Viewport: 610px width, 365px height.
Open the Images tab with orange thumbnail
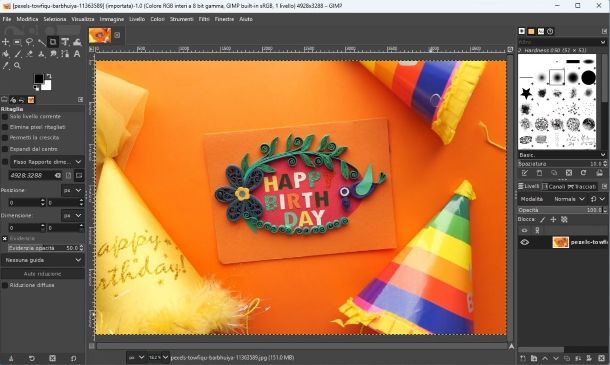tap(31, 100)
